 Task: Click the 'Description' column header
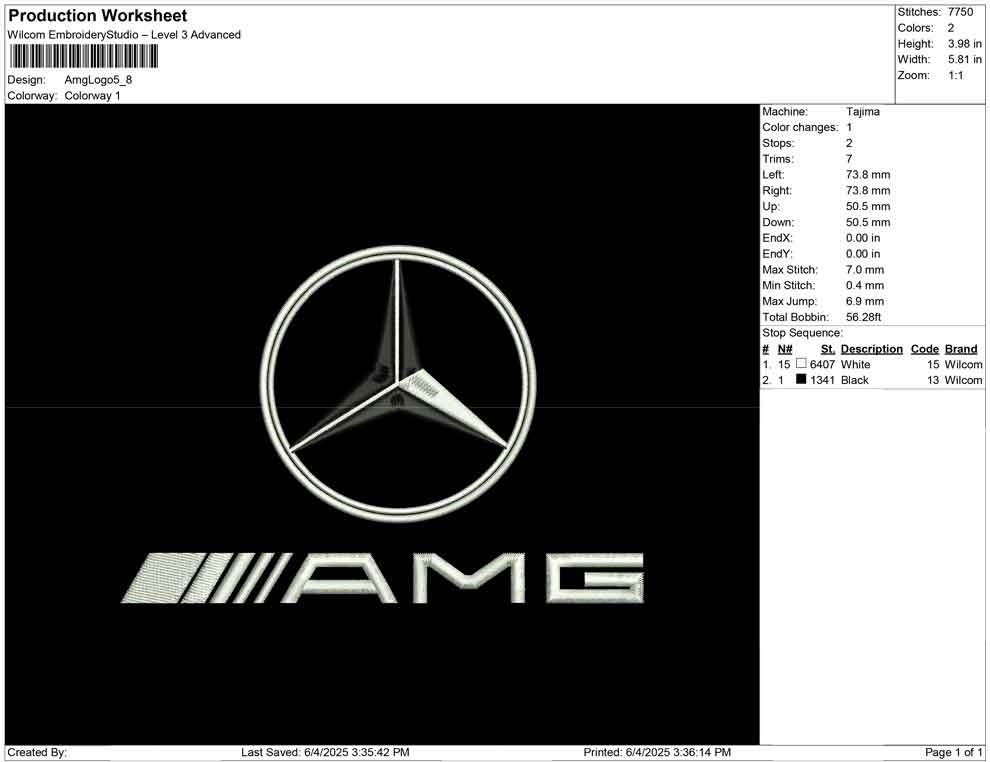coord(872,349)
